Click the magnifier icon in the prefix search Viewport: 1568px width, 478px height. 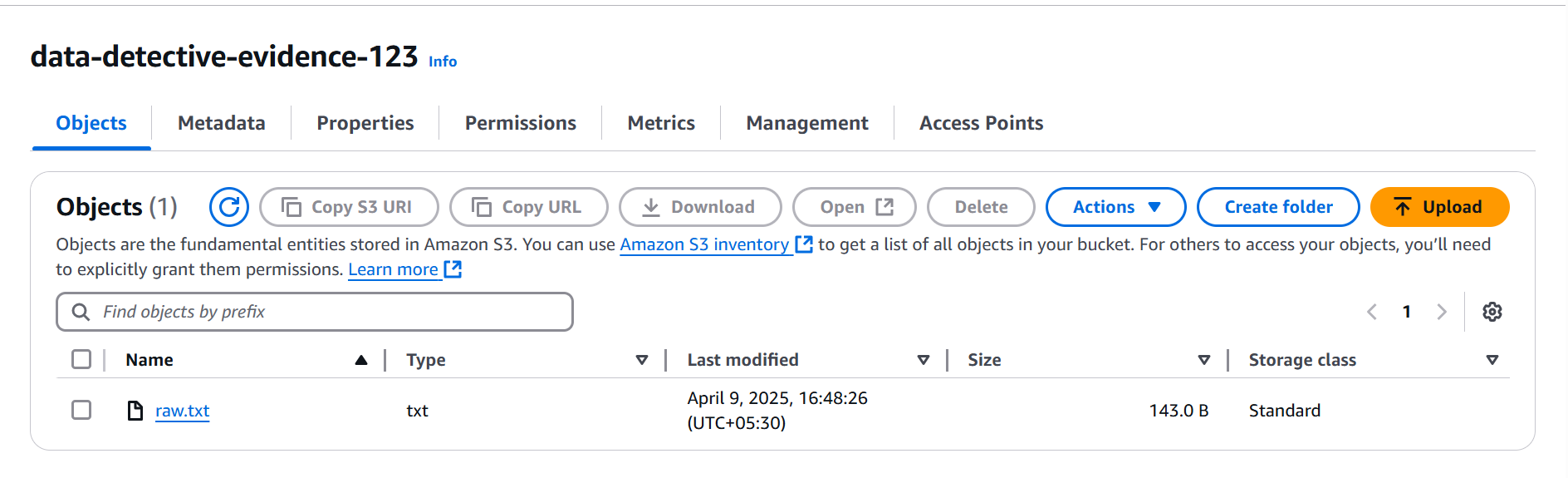pyautogui.click(x=81, y=312)
